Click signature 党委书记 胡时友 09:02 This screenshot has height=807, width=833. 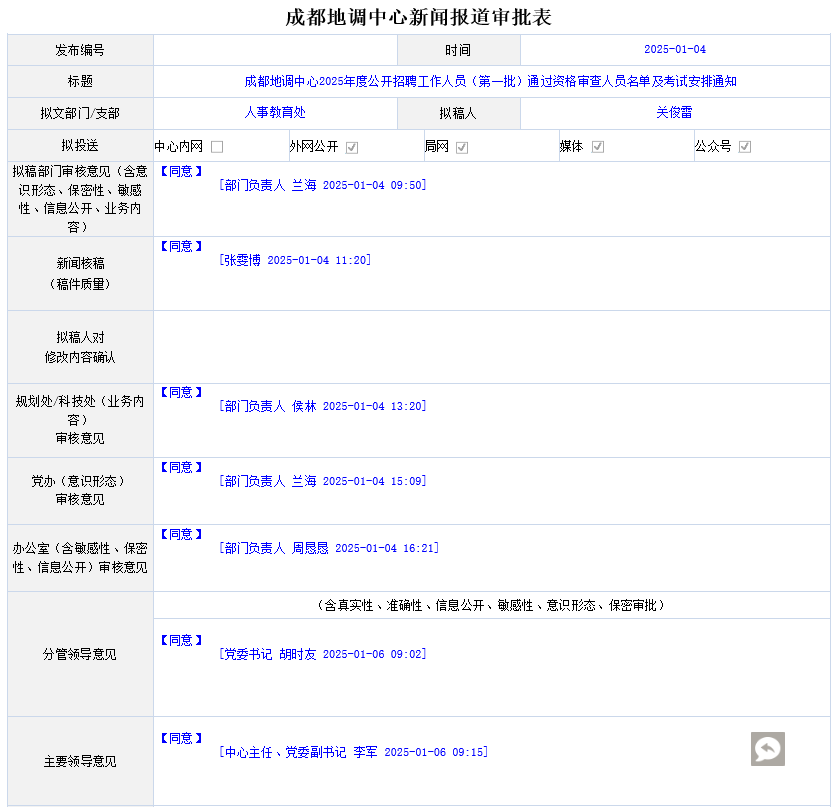point(322,654)
